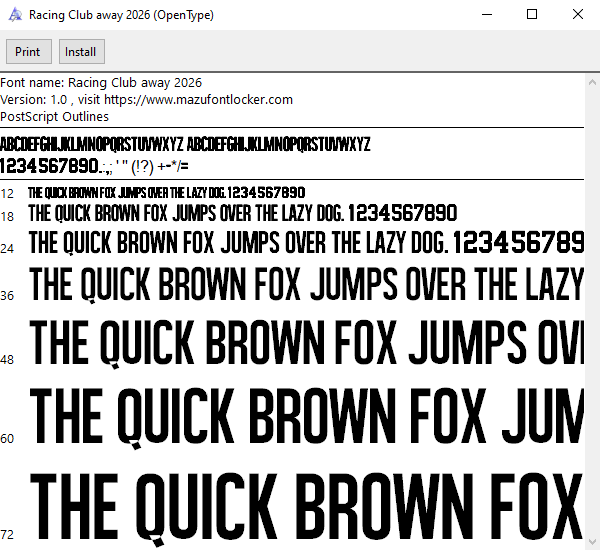Click the 24-point quick brown fox sample
The height and width of the screenshot is (550, 600).
306,242
